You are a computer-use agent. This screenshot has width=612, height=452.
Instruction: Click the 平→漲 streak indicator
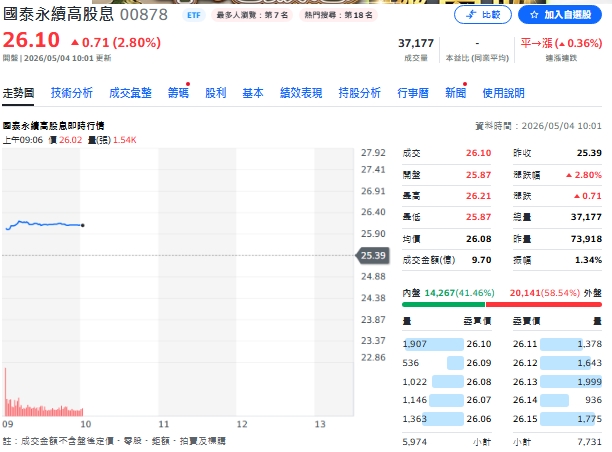coord(561,43)
